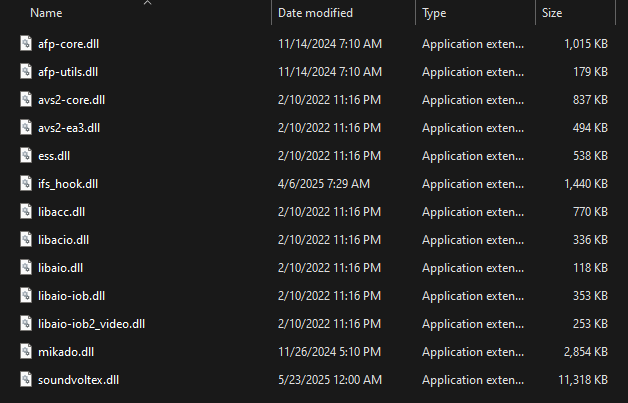This screenshot has width=628, height=403.
Task: Click the libaio-iob.dll filename
Action: (x=71, y=296)
